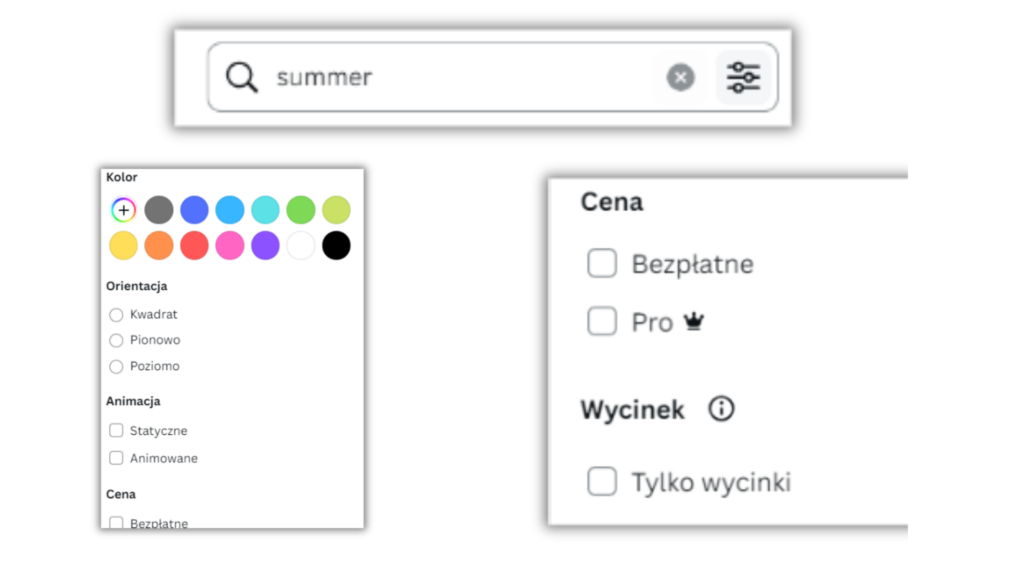Select the Kwadrat orientation option

(x=117, y=315)
